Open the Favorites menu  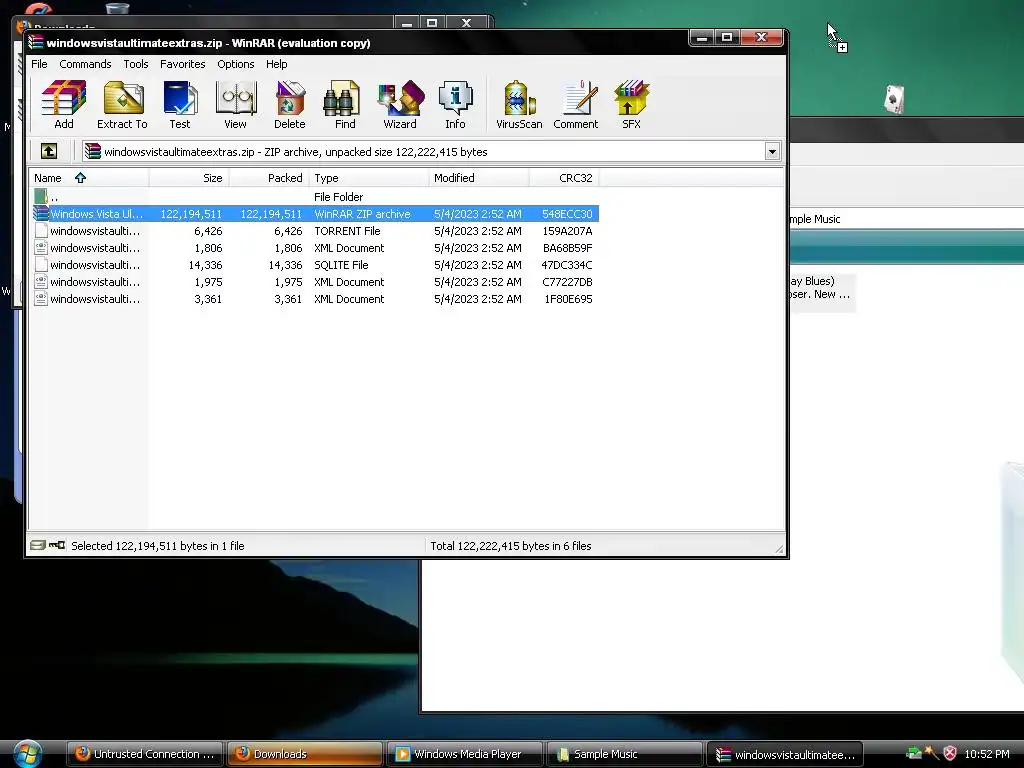tap(183, 64)
